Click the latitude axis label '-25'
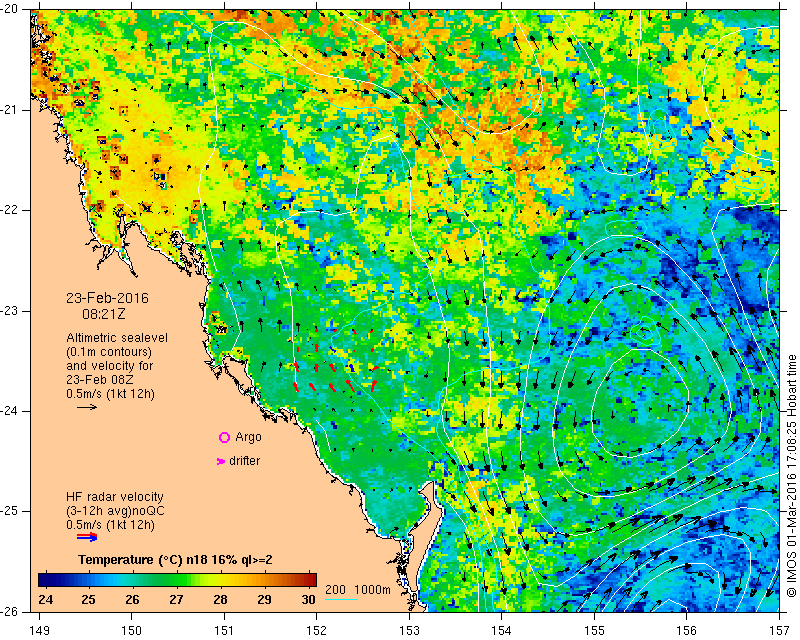This screenshot has width=800, height=640. (9, 511)
